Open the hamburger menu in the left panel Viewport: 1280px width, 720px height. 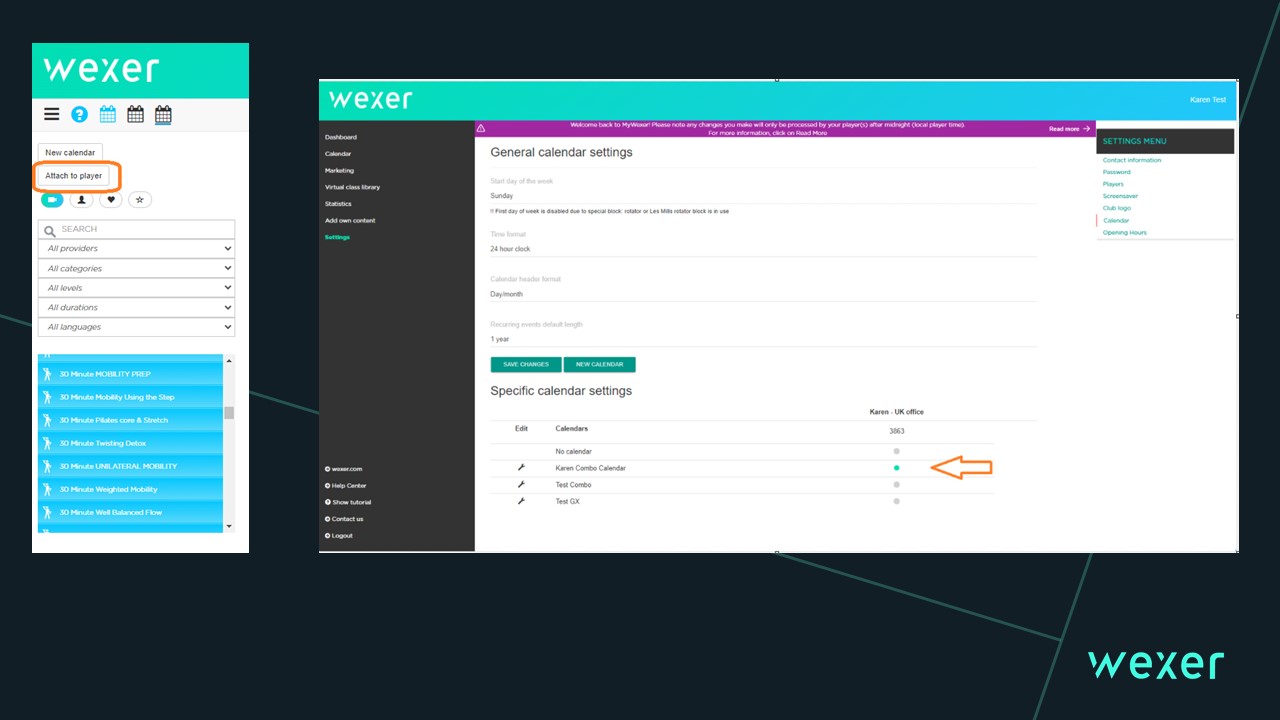coord(51,114)
